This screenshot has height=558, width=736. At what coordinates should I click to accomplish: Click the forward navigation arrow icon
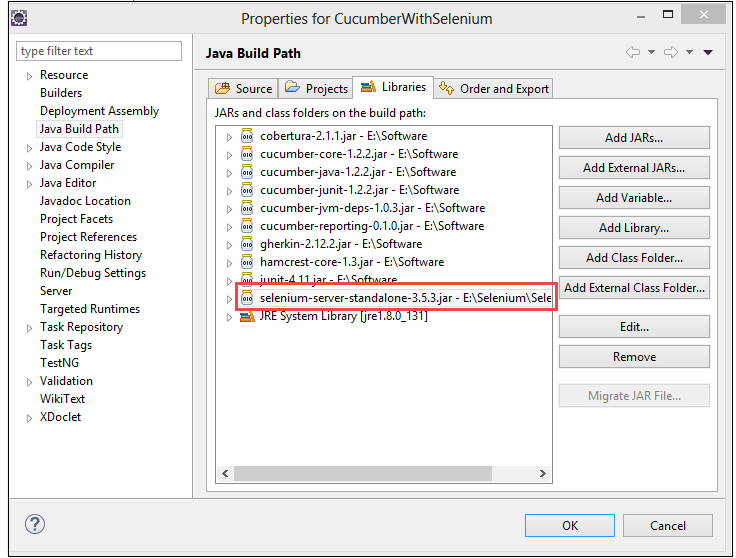[671, 52]
